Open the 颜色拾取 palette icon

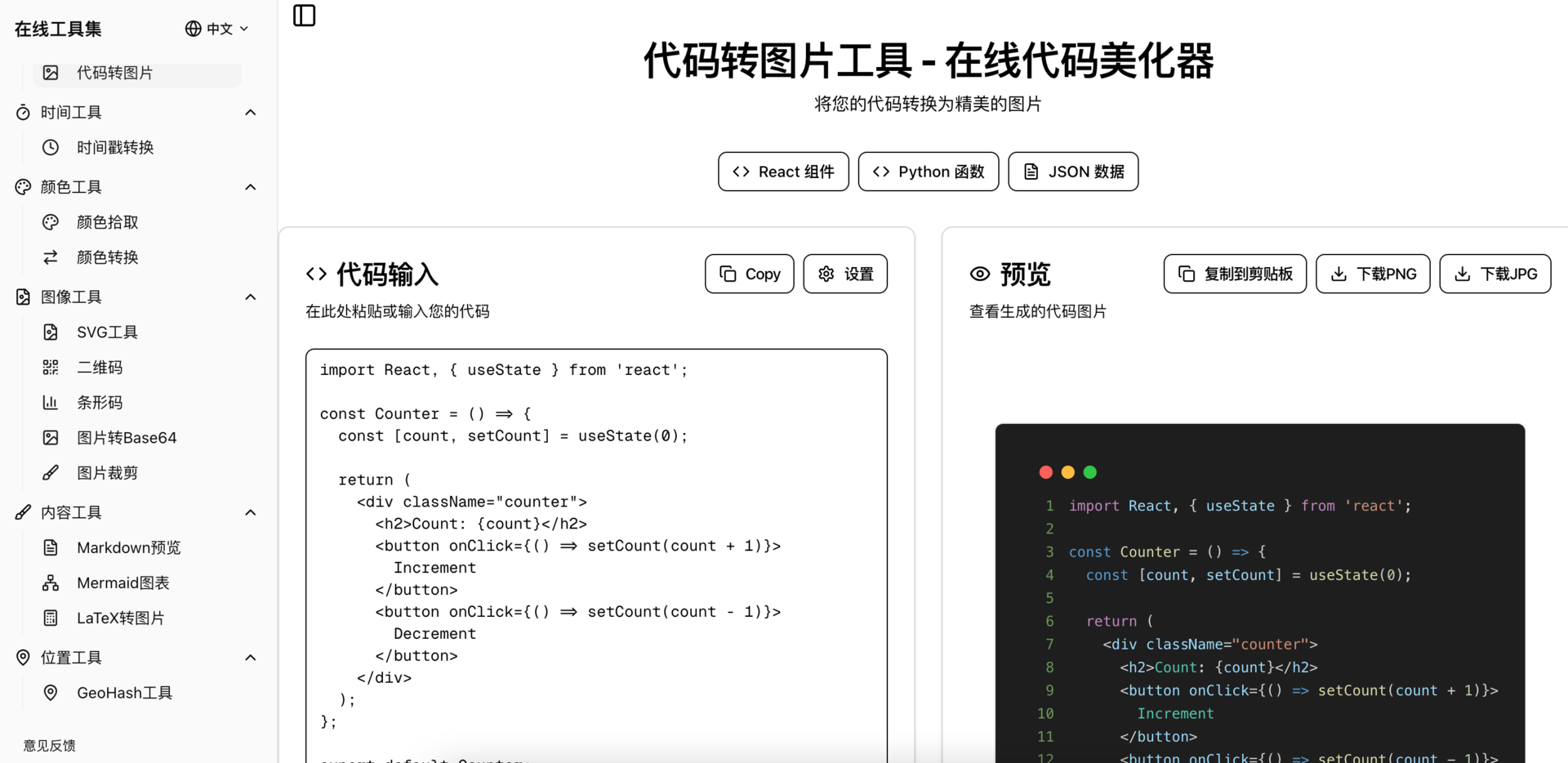pos(51,222)
